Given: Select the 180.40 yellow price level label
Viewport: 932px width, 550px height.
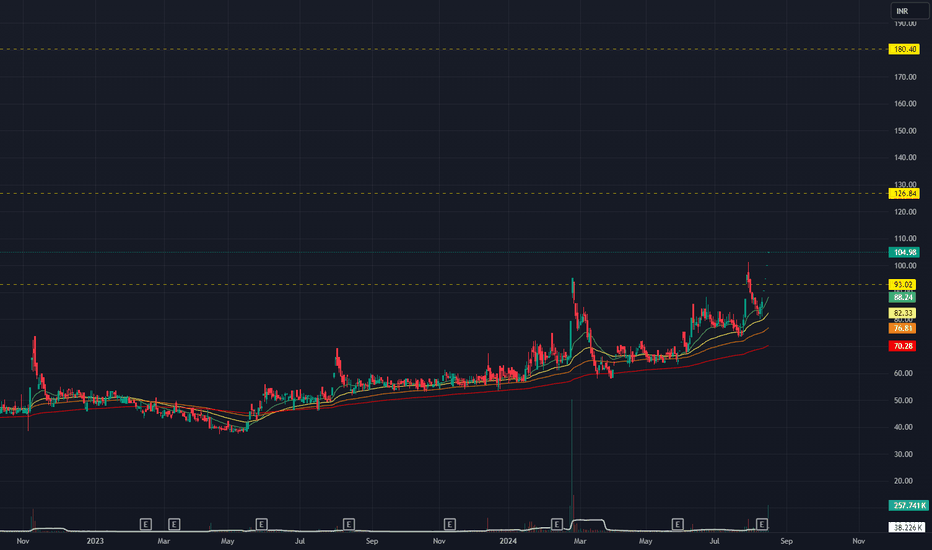Looking at the screenshot, I should pos(904,49).
